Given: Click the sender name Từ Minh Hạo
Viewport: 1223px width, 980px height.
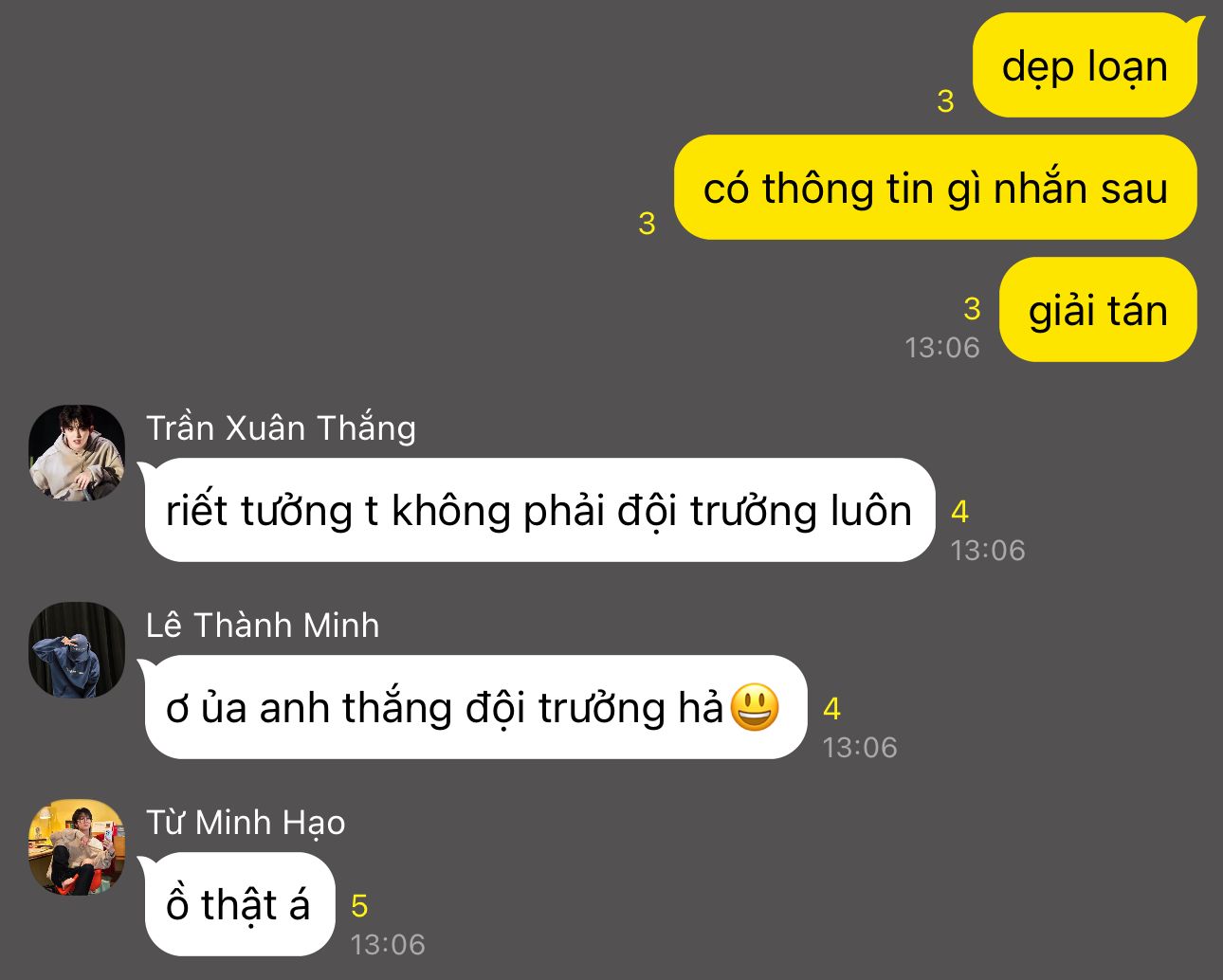Looking at the screenshot, I should 246,823.
